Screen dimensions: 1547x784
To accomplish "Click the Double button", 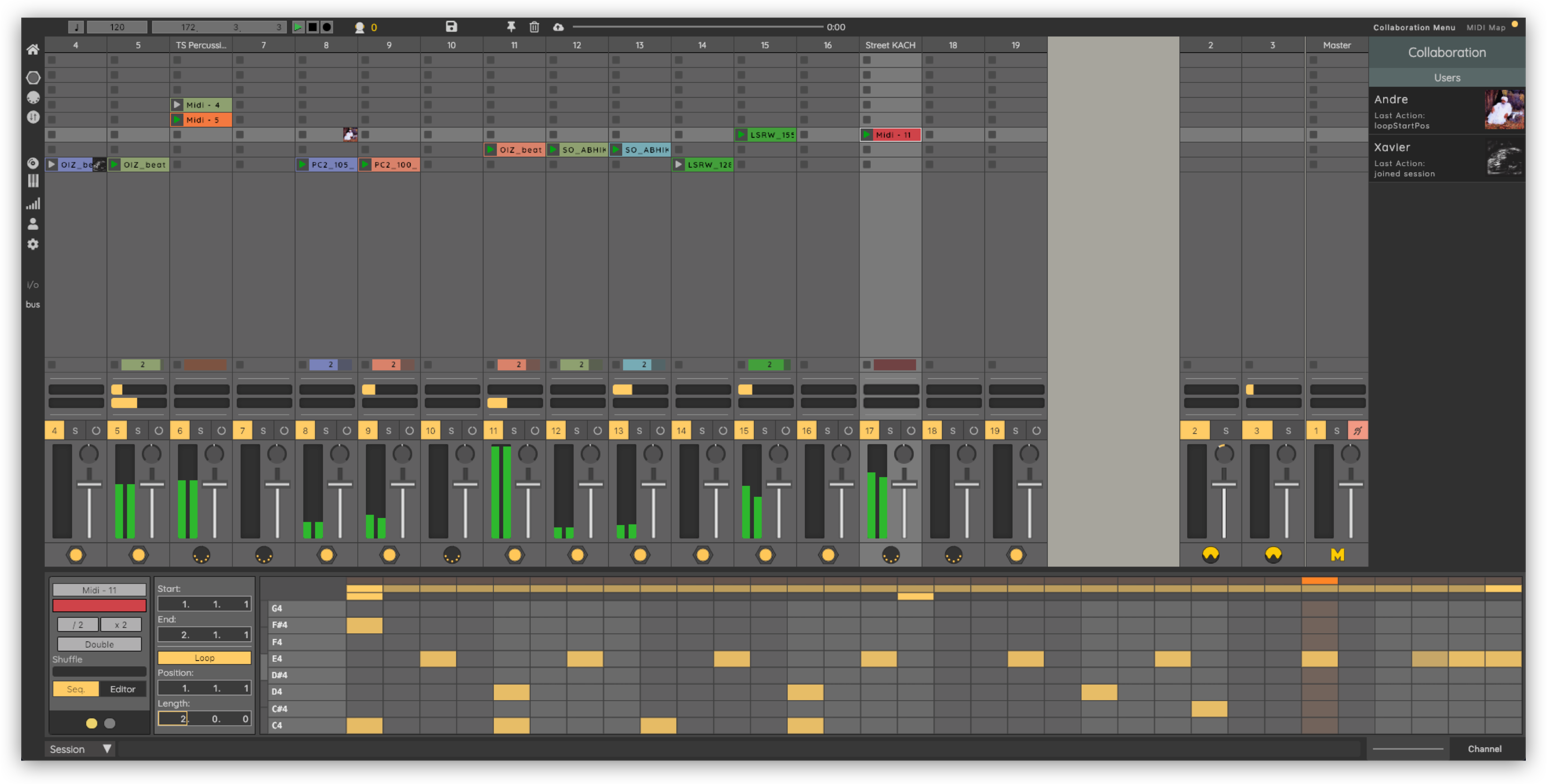I will point(99,644).
